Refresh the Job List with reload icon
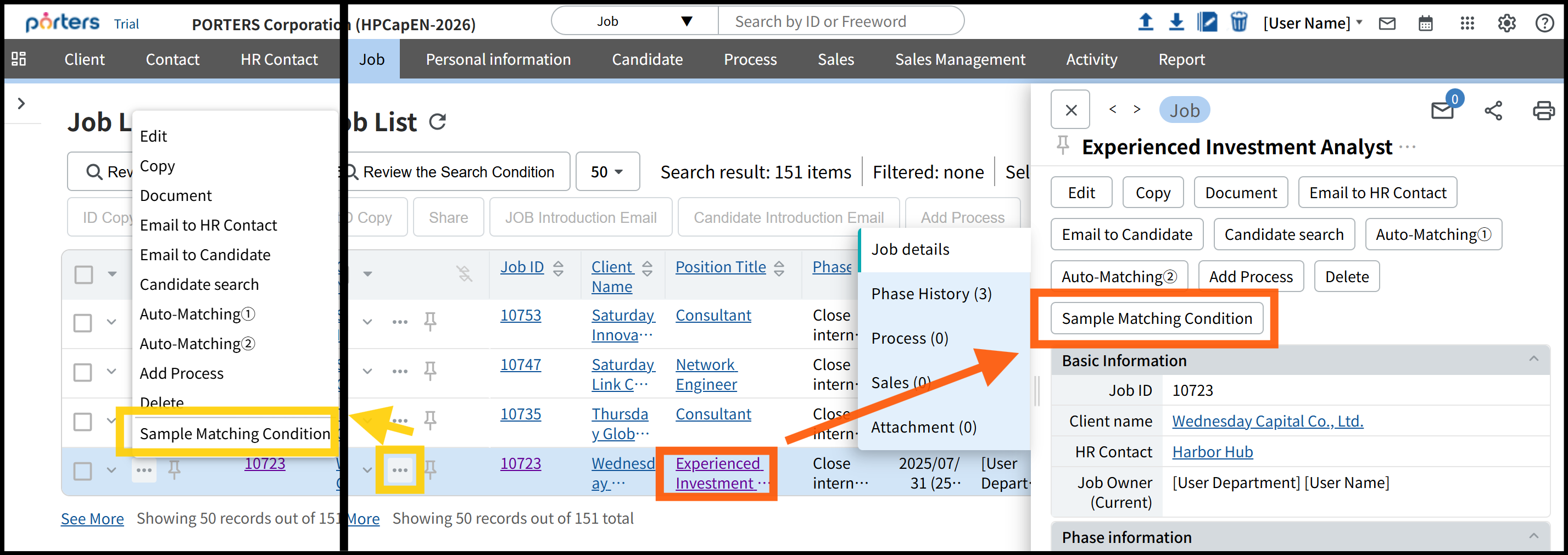The height and width of the screenshot is (555, 1568). pyautogui.click(x=438, y=122)
